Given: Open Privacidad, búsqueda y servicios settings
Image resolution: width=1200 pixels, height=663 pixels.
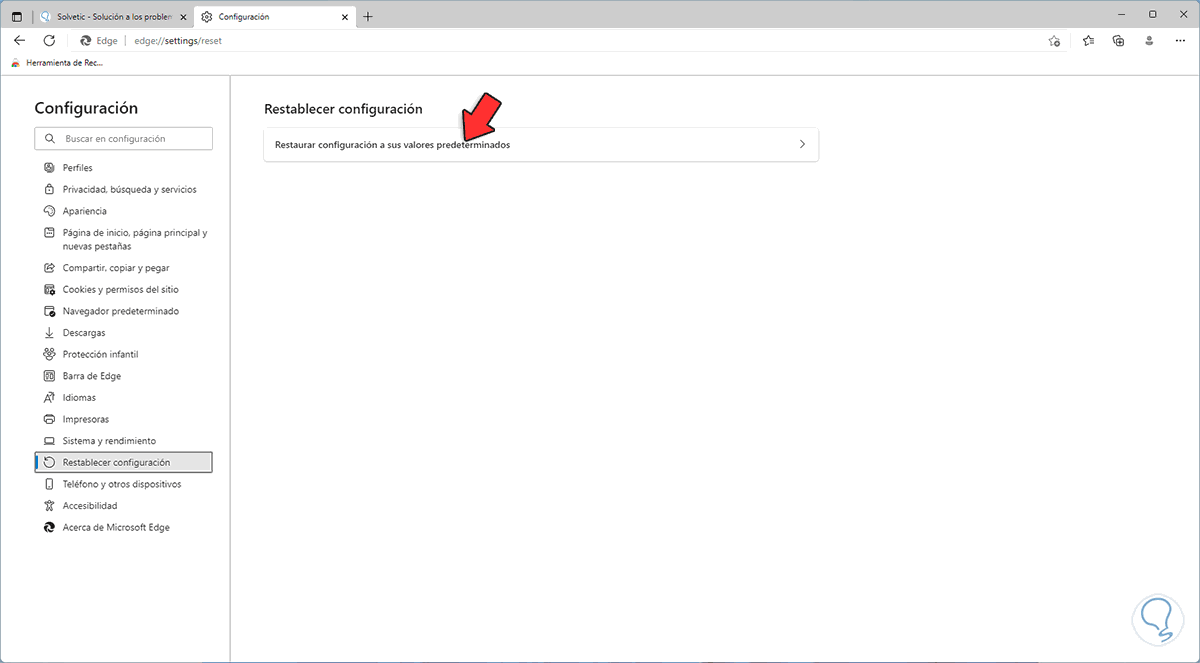Looking at the screenshot, I should (124, 189).
